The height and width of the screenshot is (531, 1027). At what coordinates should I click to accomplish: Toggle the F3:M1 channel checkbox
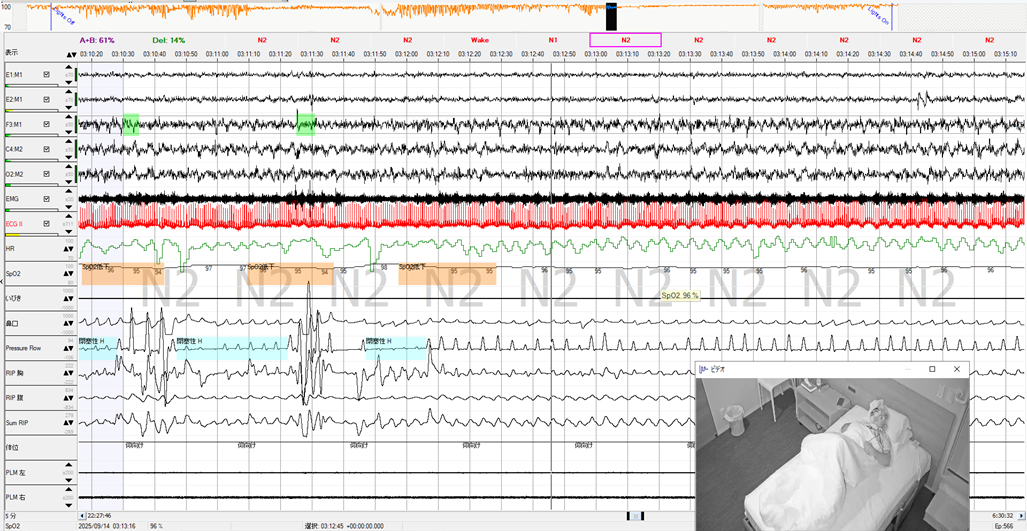46,125
